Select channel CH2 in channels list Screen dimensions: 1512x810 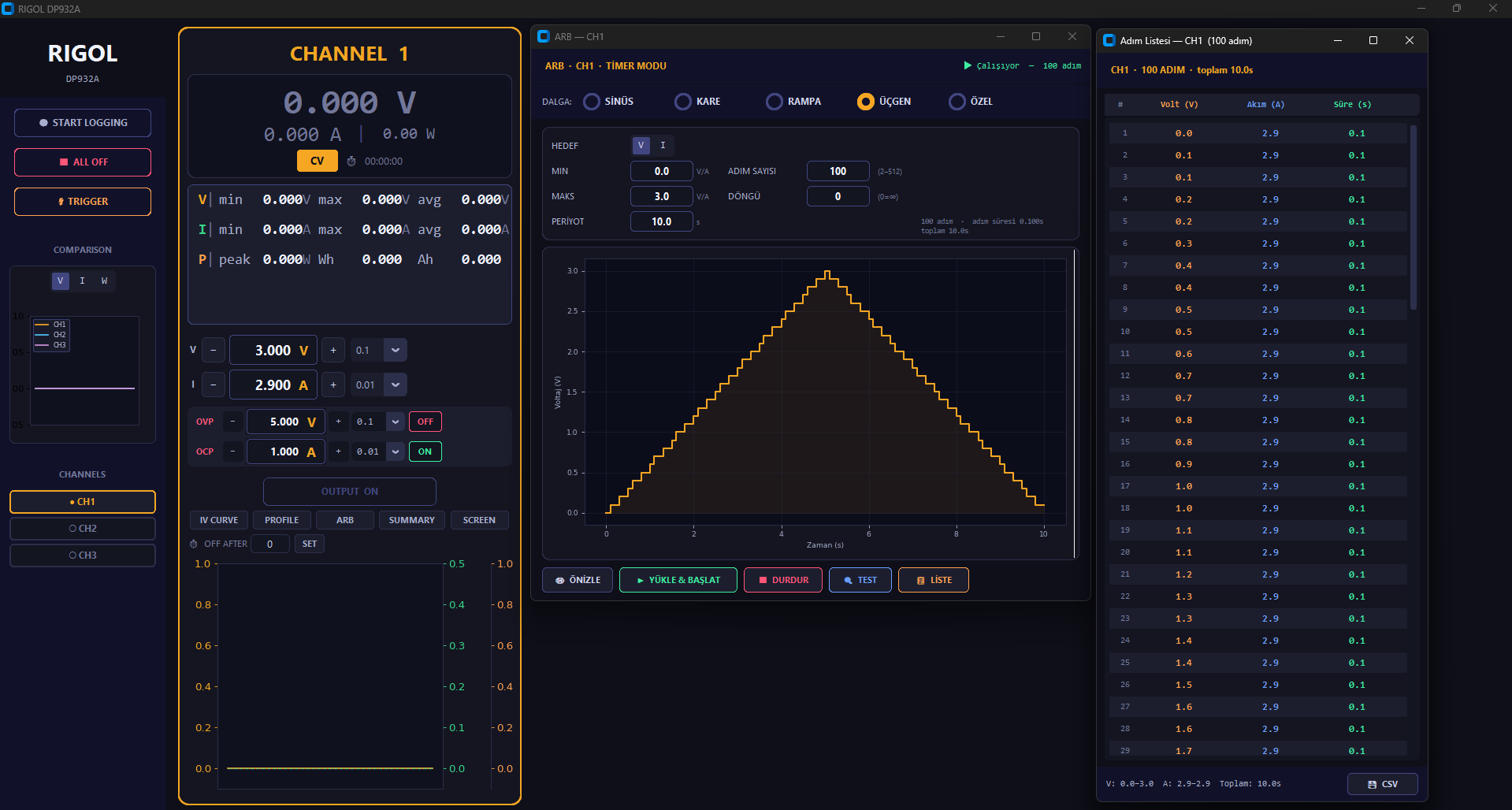click(83, 529)
